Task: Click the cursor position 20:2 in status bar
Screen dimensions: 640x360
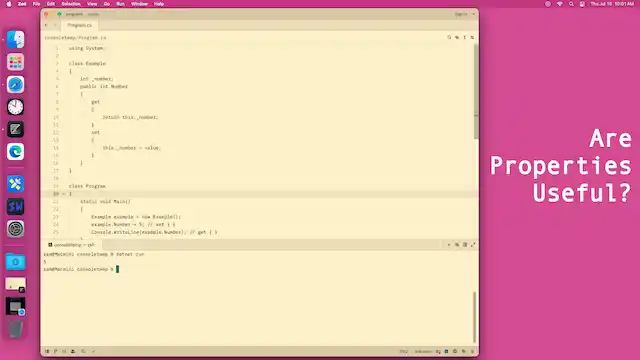Action: point(403,351)
